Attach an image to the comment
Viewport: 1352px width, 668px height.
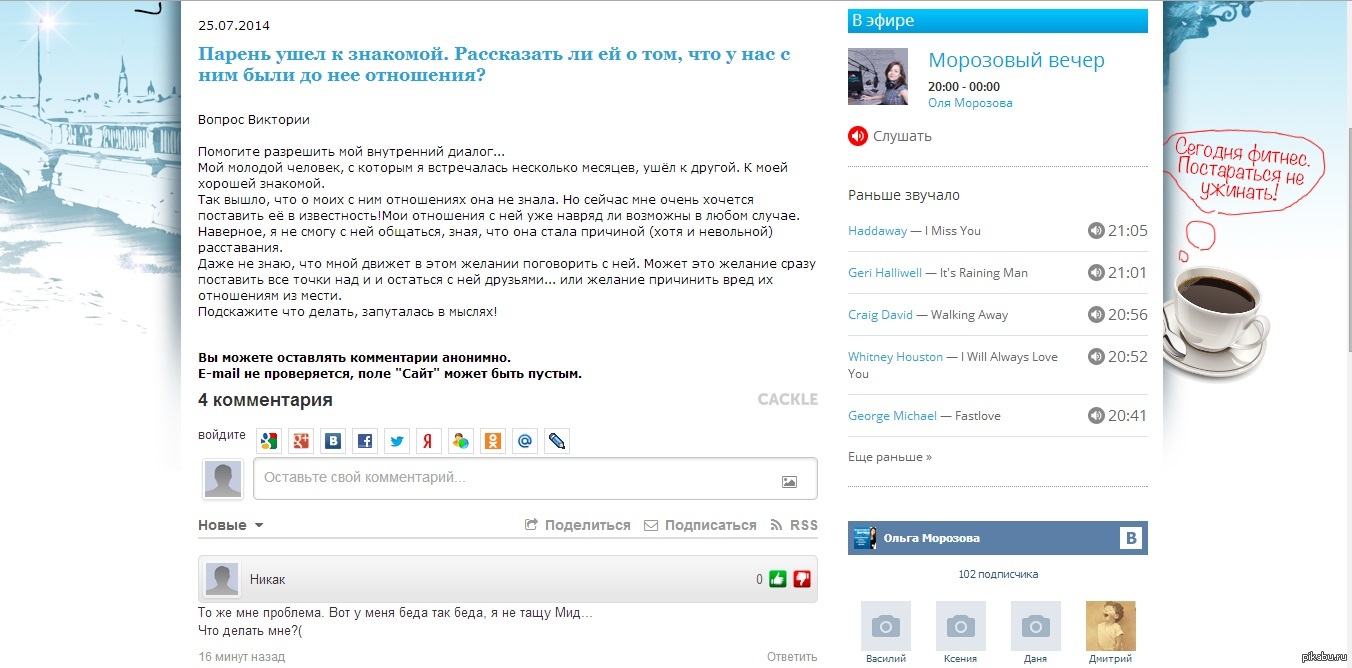tap(789, 481)
